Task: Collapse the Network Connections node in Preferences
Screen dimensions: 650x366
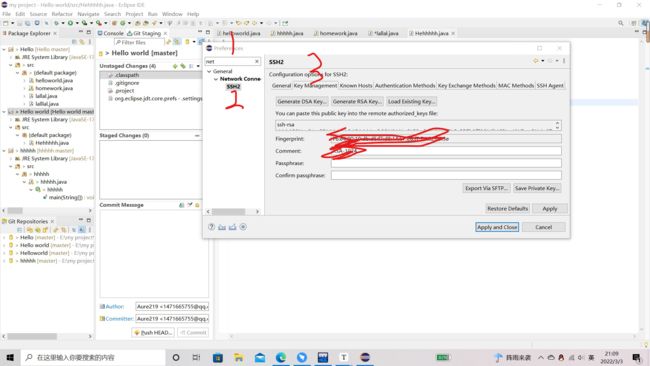Action: (216, 79)
